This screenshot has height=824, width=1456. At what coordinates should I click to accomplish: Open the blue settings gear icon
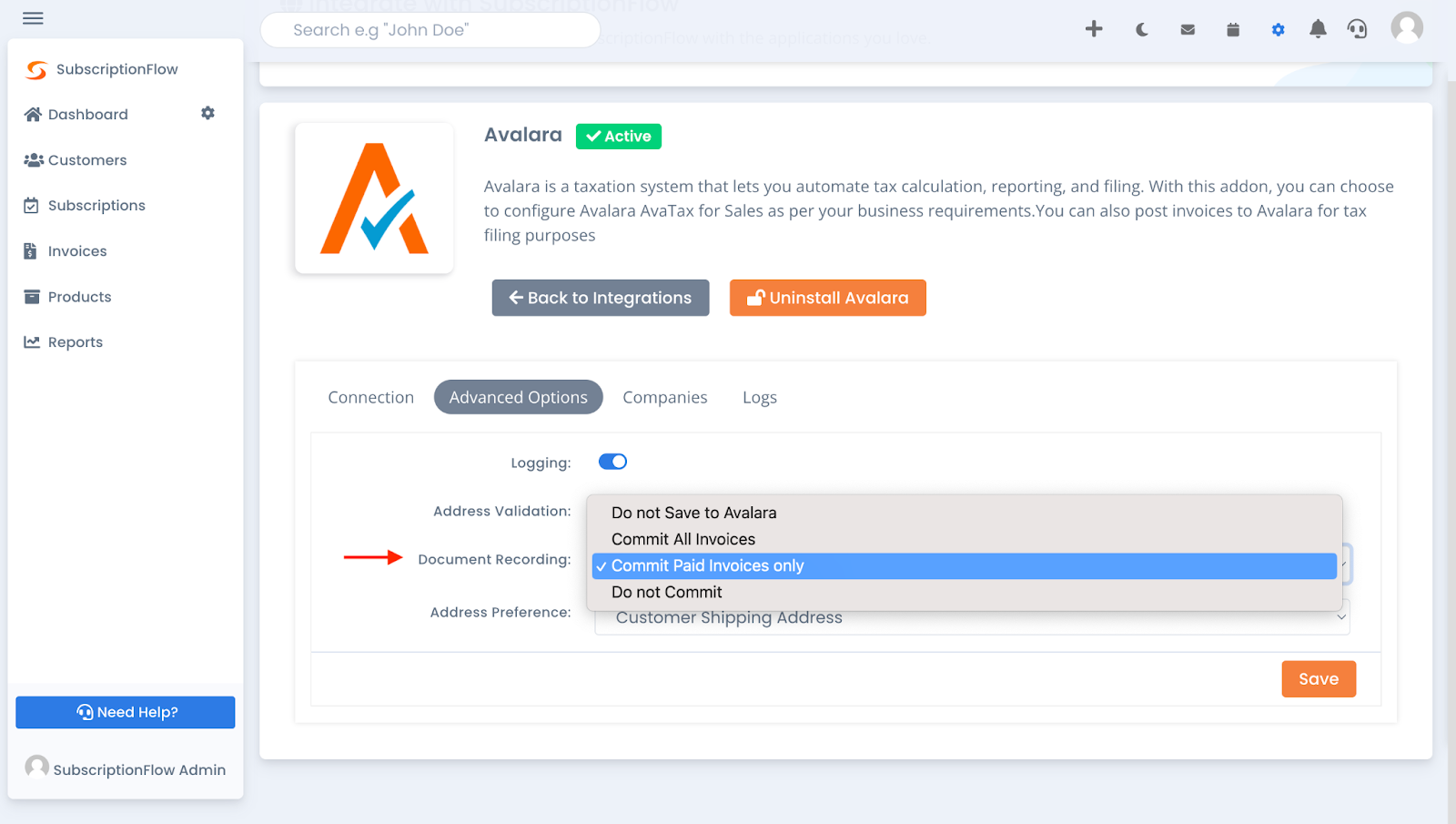point(1278,30)
